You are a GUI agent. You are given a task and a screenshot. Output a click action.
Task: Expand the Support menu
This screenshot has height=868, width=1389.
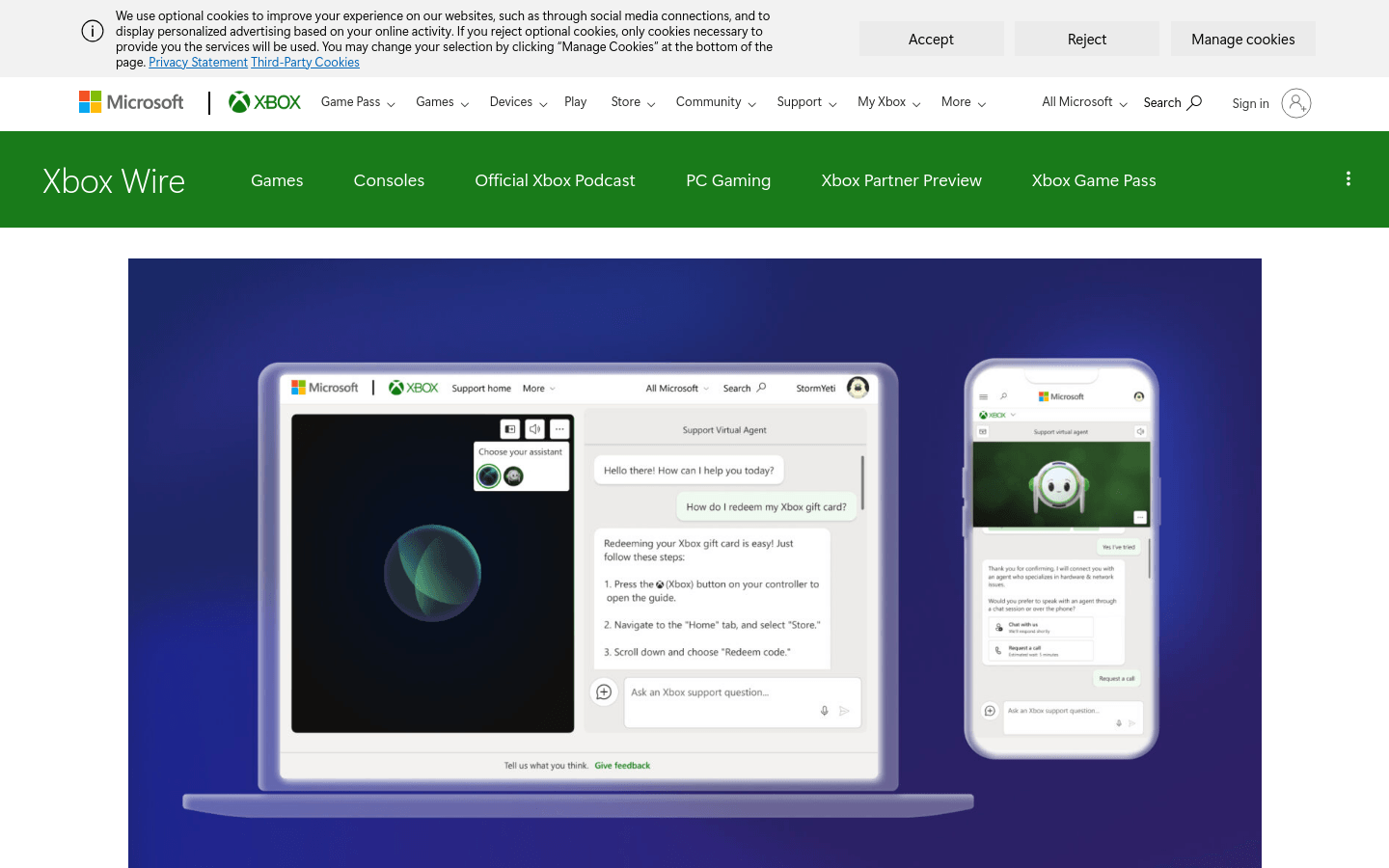(x=806, y=102)
